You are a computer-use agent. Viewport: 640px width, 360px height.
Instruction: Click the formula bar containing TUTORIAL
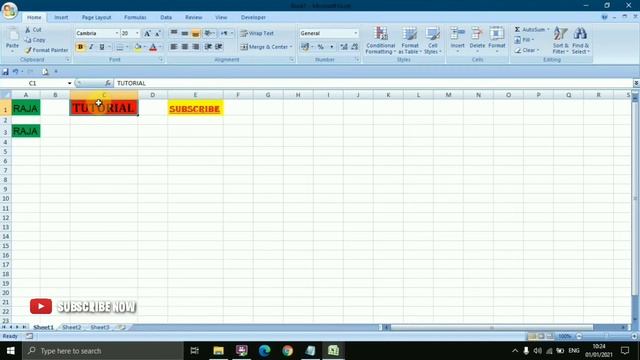pos(373,83)
